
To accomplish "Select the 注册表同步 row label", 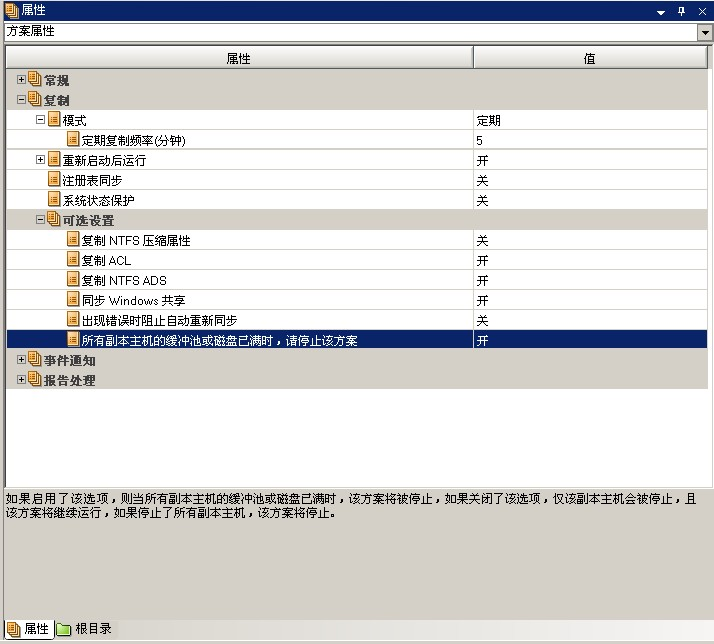I will point(92,181).
